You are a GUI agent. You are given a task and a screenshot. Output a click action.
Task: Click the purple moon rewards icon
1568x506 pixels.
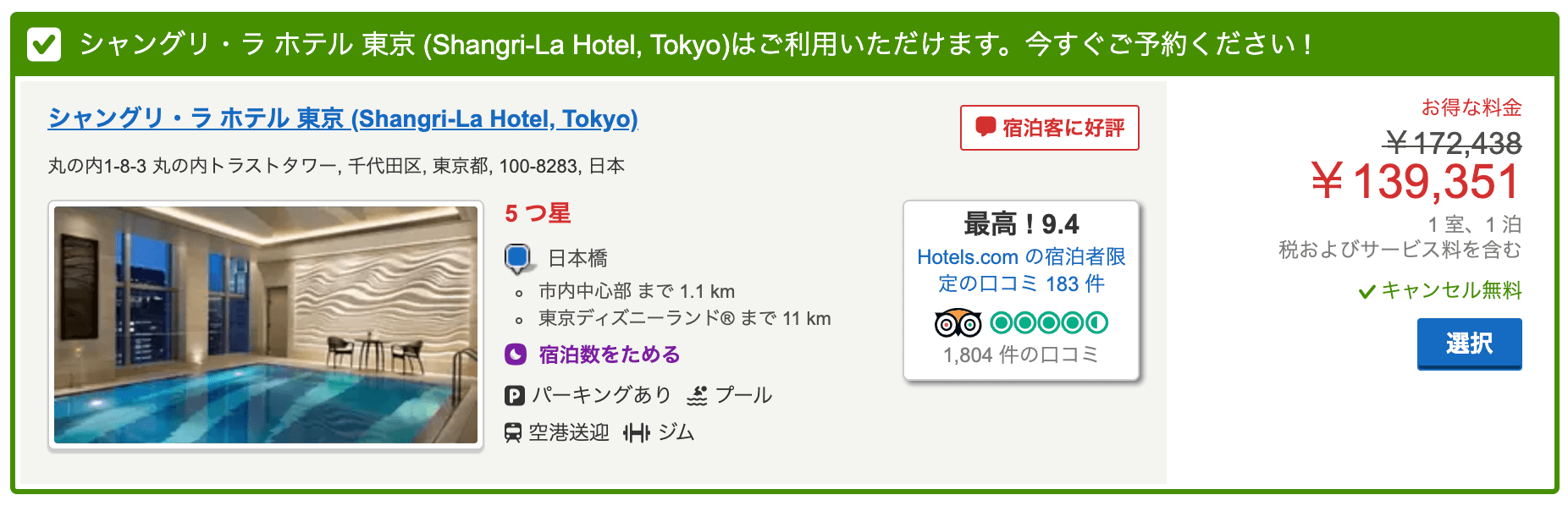pyautogui.click(x=516, y=354)
